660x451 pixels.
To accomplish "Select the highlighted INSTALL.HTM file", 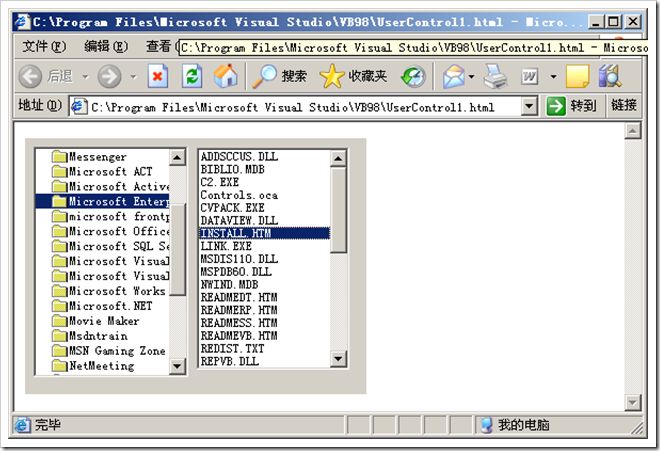I will point(264,233).
